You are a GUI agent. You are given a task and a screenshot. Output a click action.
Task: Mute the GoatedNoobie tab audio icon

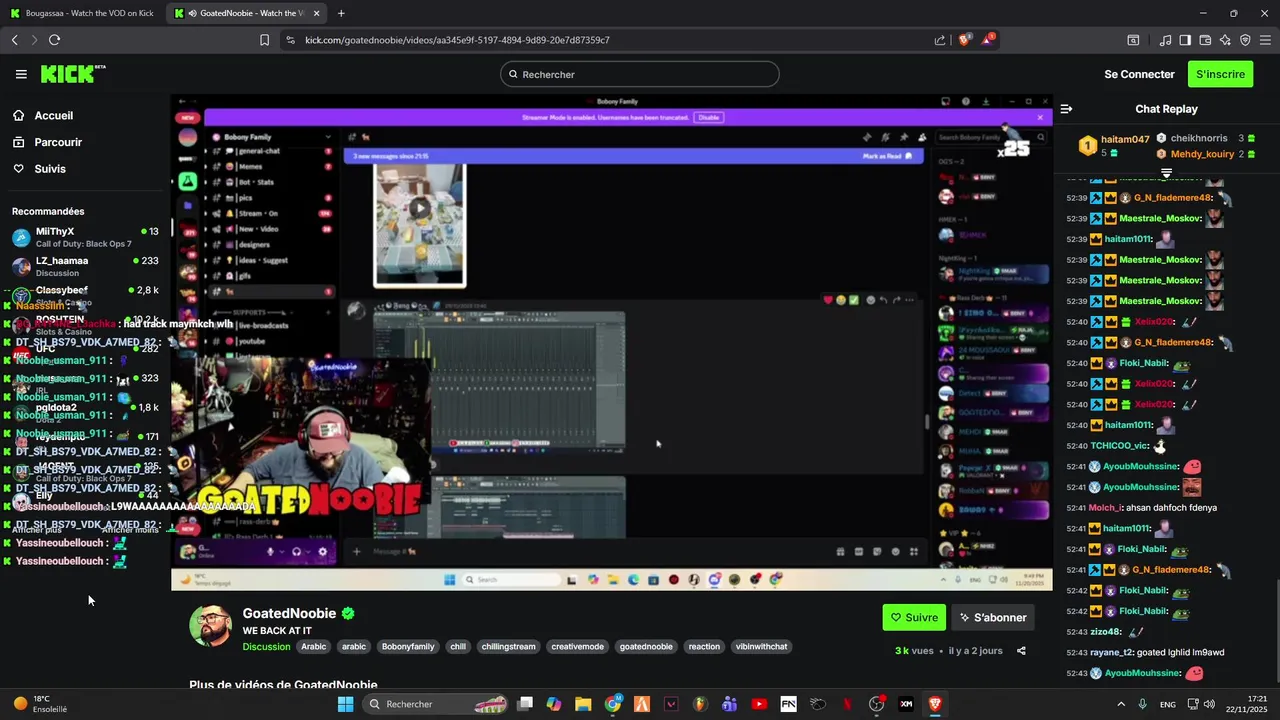pos(191,13)
